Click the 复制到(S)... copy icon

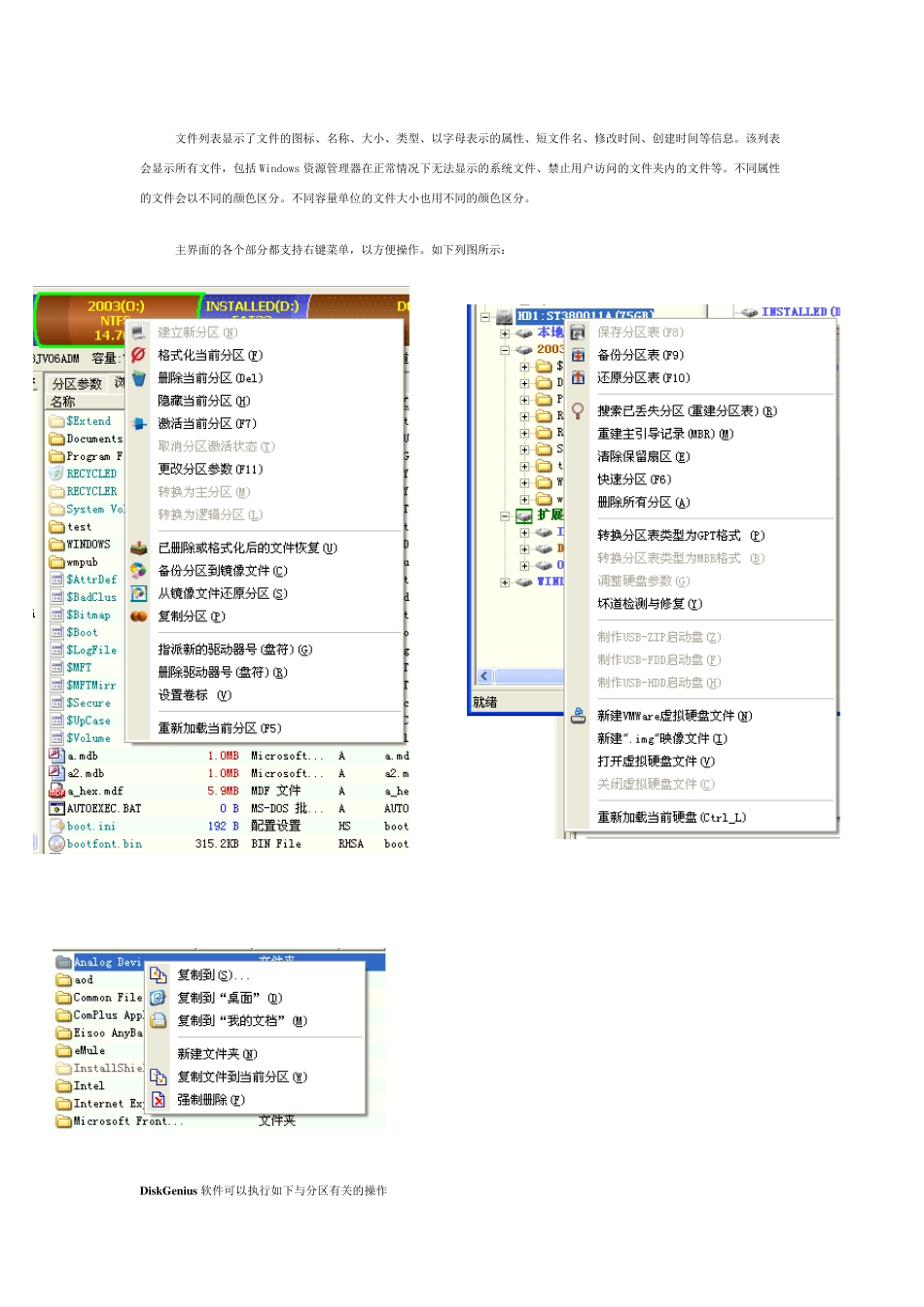[x=158, y=974]
